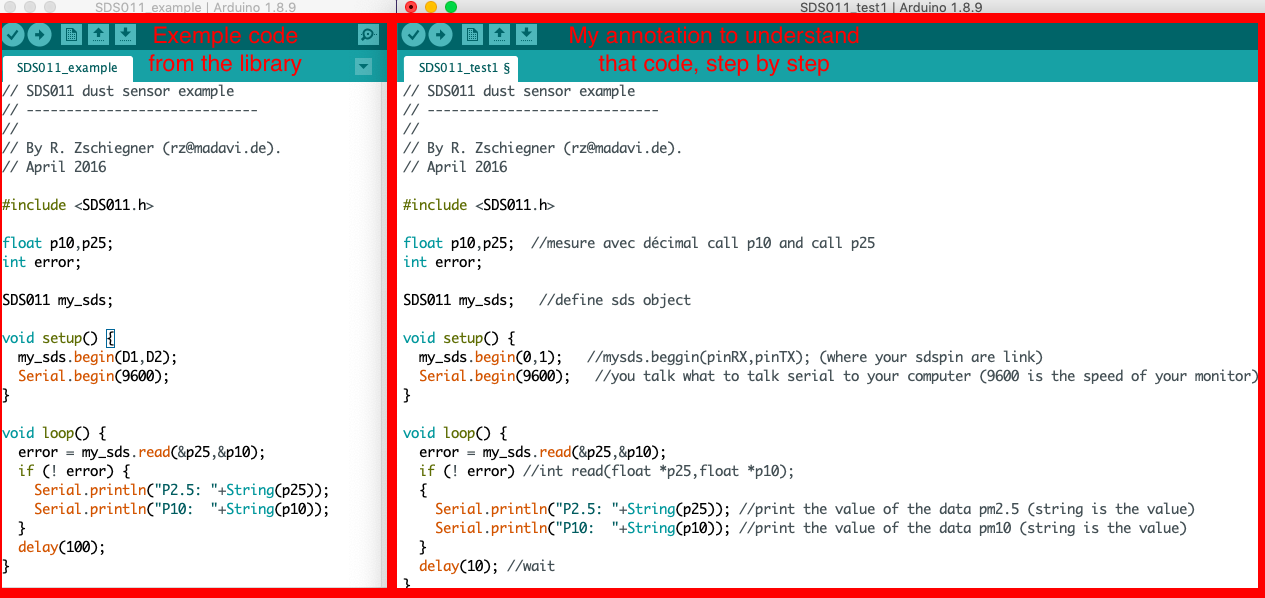Click '//define sds object' comment in SDS011_test1

pyautogui.click(x=614, y=300)
